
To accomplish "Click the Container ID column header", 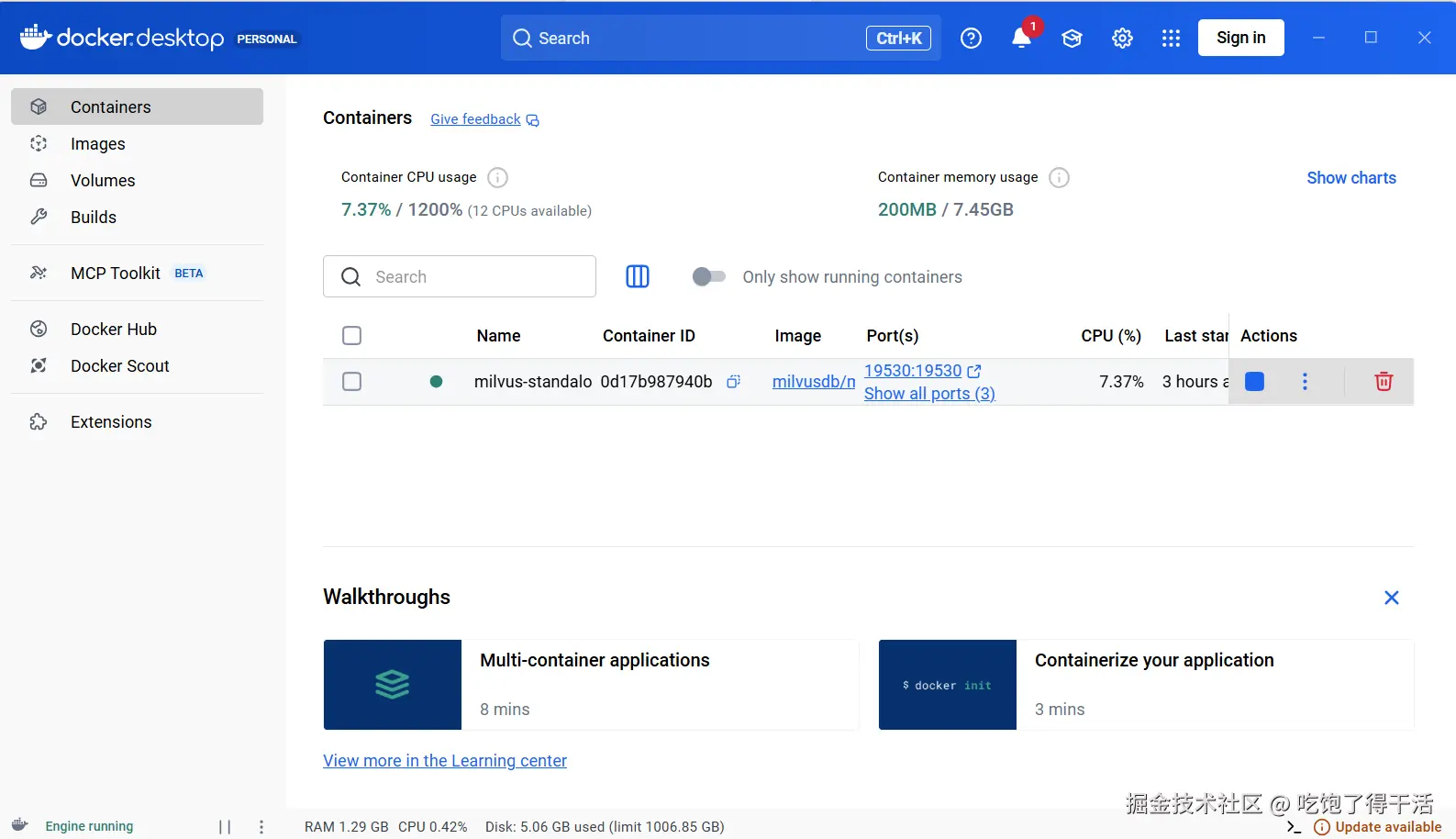I will [649, 335].
